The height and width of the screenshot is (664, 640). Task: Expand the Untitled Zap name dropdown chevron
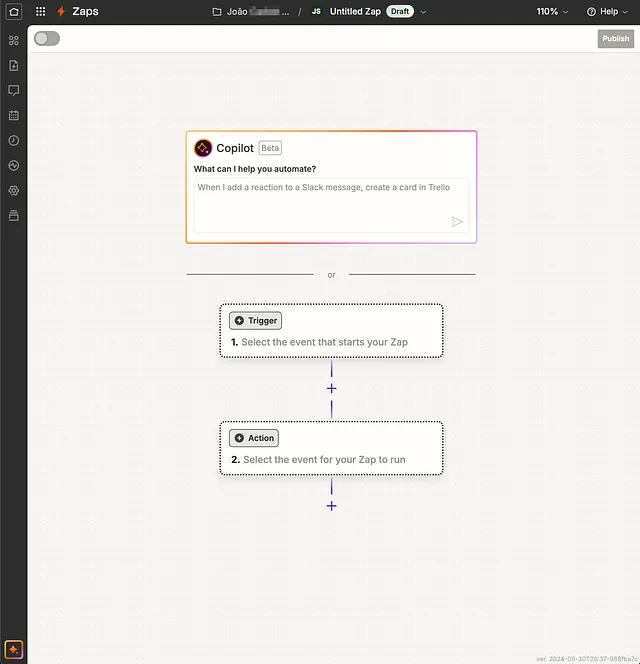[423, 12]
